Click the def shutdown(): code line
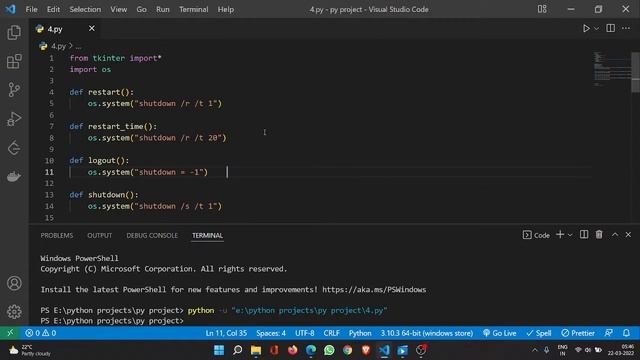 [x=104, y=195]
